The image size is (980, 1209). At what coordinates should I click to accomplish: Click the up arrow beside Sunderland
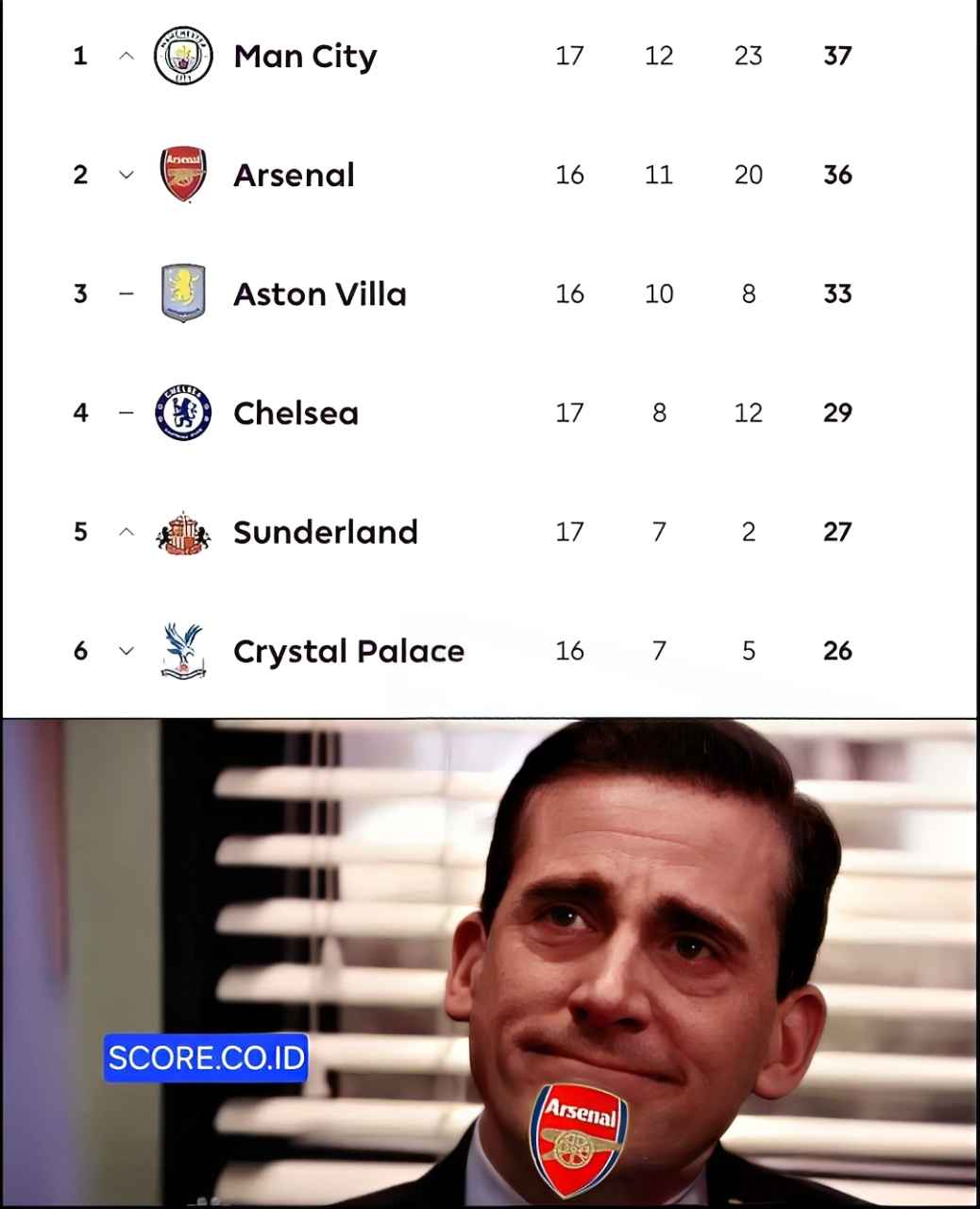pos(127,532)
